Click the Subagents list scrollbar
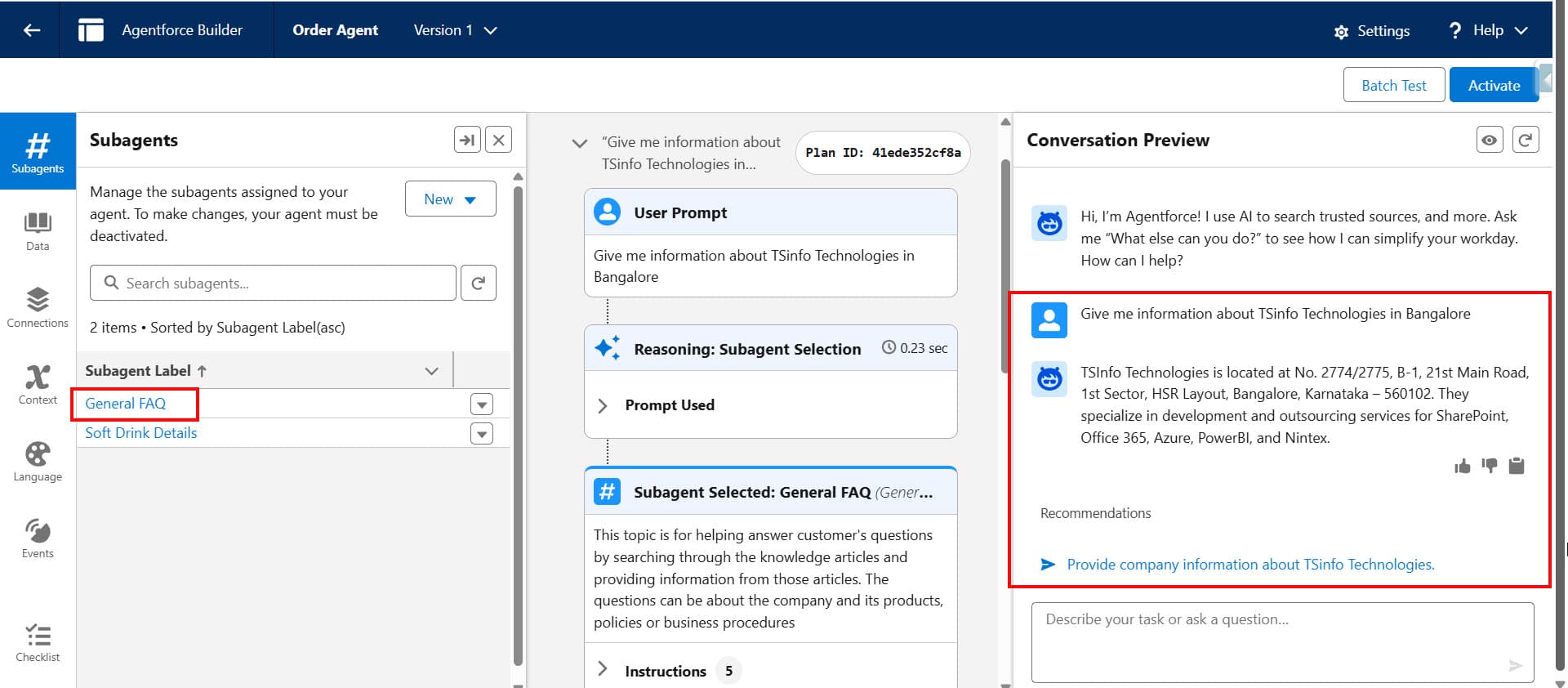Screen dimensions: 1568x688 [x=518, y=425]
